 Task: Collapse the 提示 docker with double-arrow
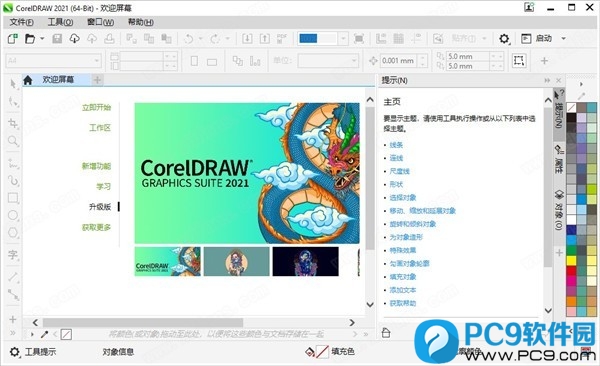point(547,80)
